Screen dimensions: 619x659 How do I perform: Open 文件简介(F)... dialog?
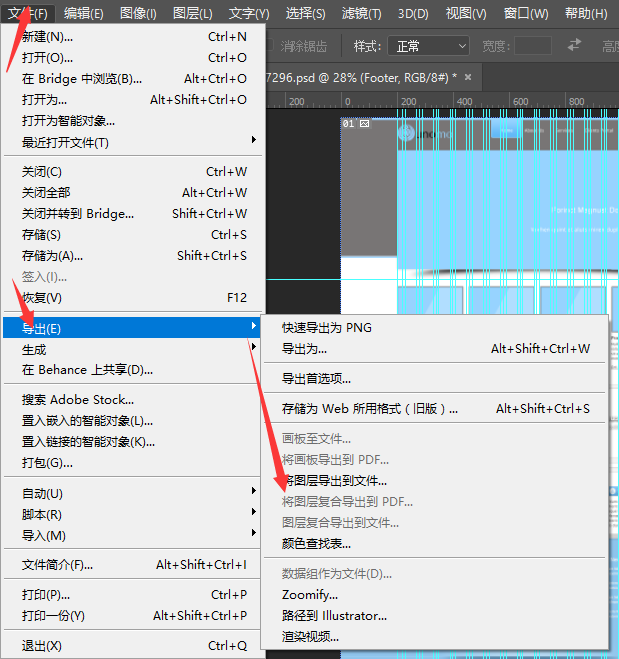132,565
